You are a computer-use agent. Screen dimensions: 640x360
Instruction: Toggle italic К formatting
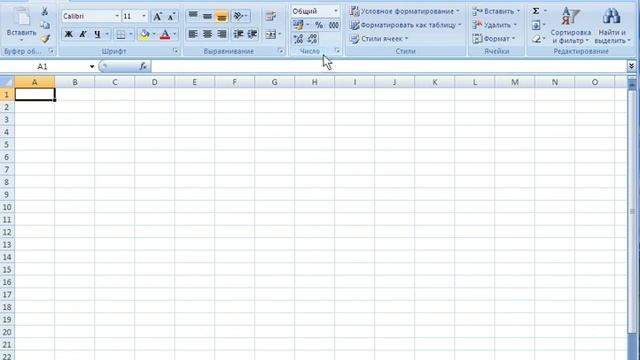[83, 34]
